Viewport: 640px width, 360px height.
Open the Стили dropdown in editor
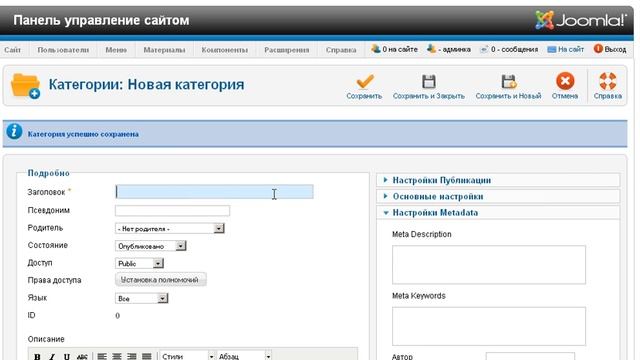click(x=187, y=356)
